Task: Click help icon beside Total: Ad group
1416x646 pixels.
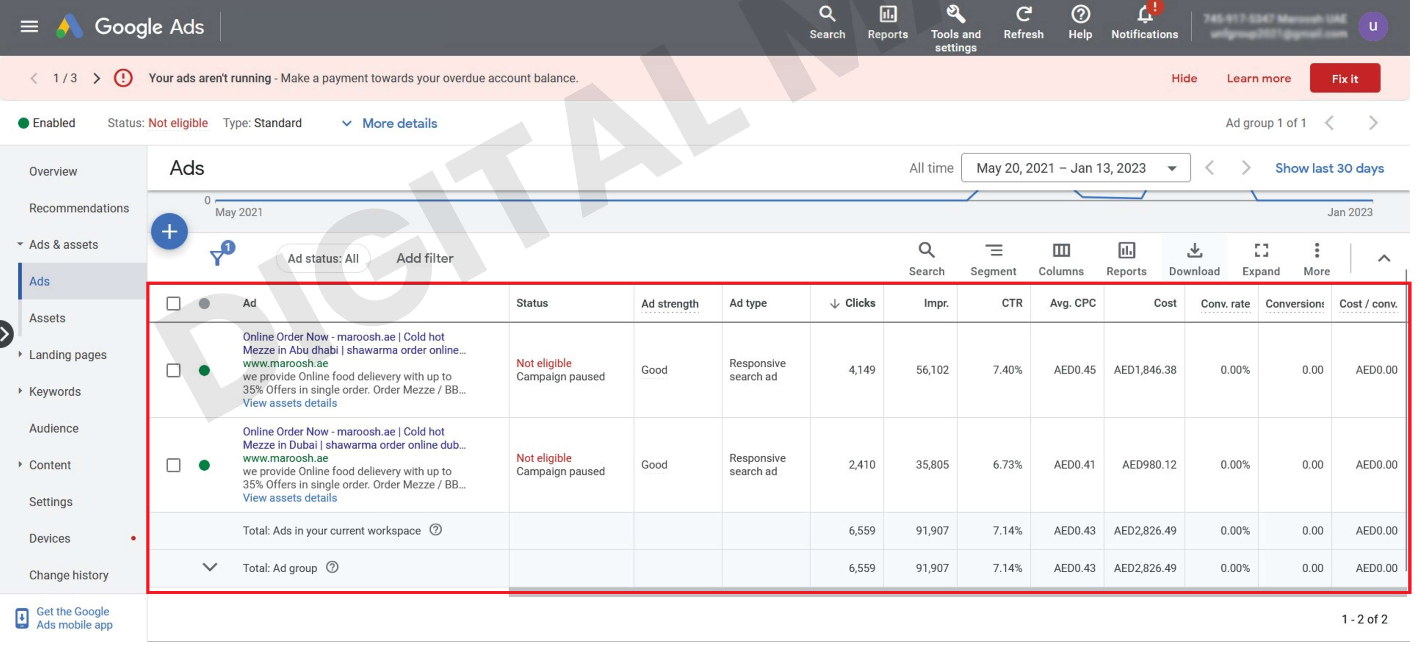Action: (333, 567)
